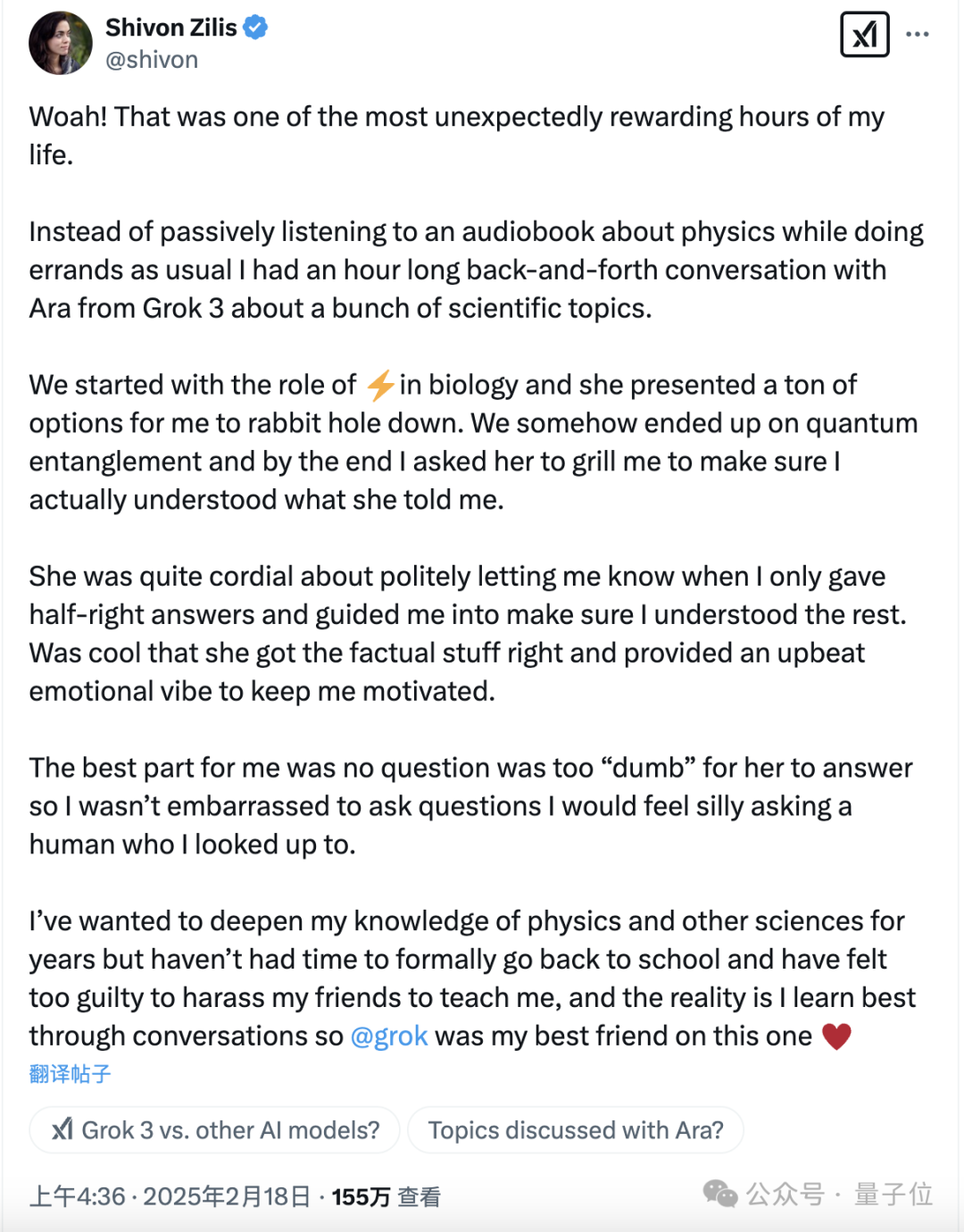Screen dimensions: 964x1232
Task: Click the 'Woah!' opening paragraph text
Action: [x=457, y=136]
